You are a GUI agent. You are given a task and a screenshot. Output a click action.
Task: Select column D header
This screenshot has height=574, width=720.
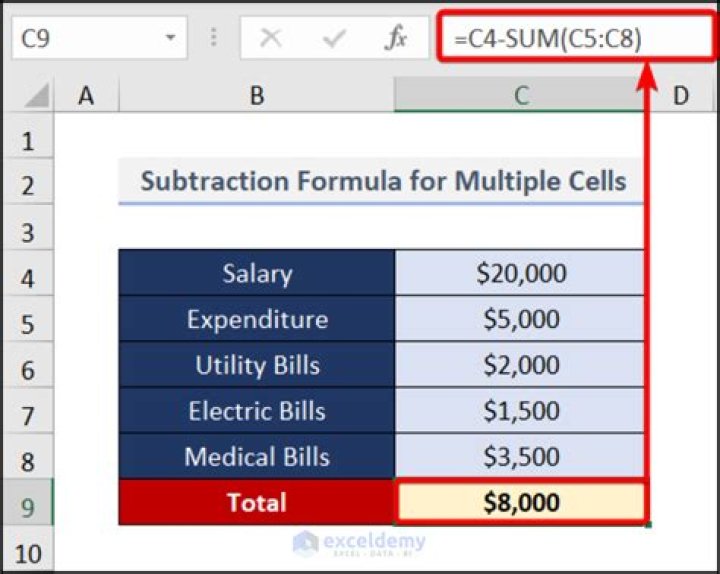(681, 96)
